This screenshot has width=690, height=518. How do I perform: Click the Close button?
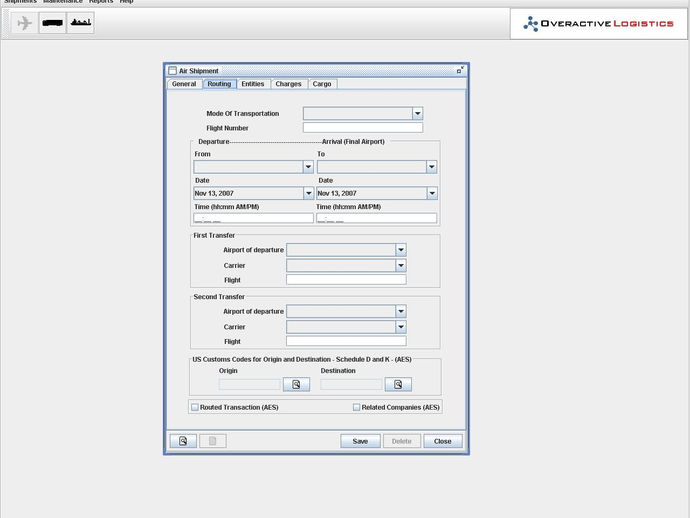[x=443, y=441]
